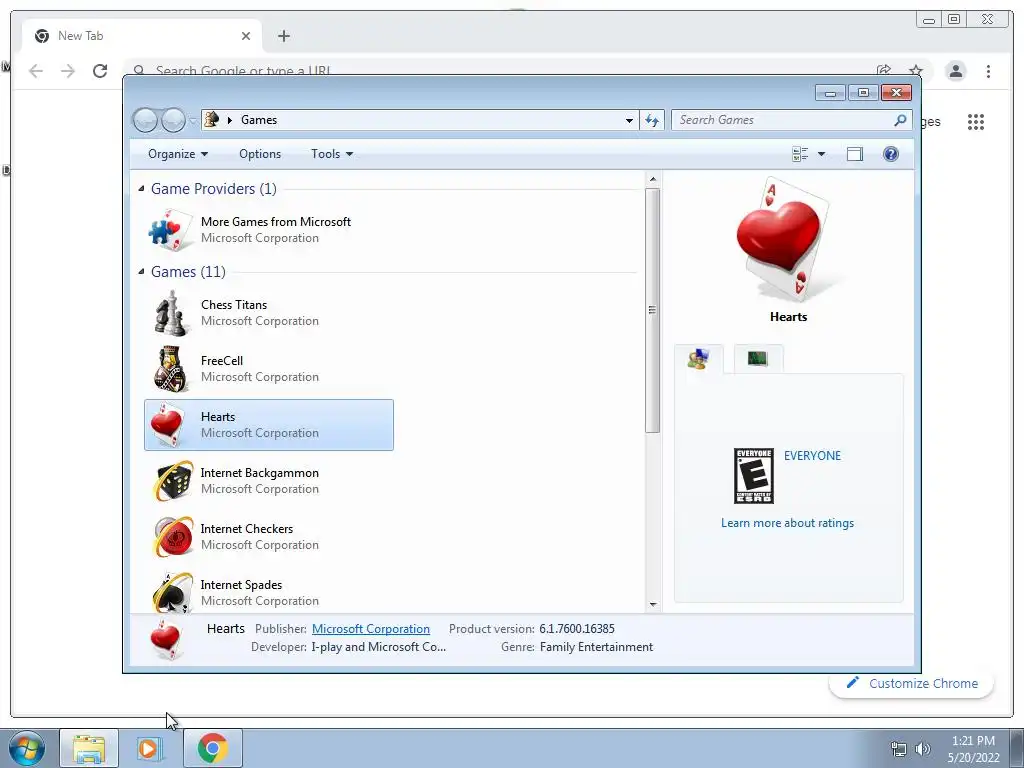Click the games list vertical scrollbar thumb

click(652, 310)
